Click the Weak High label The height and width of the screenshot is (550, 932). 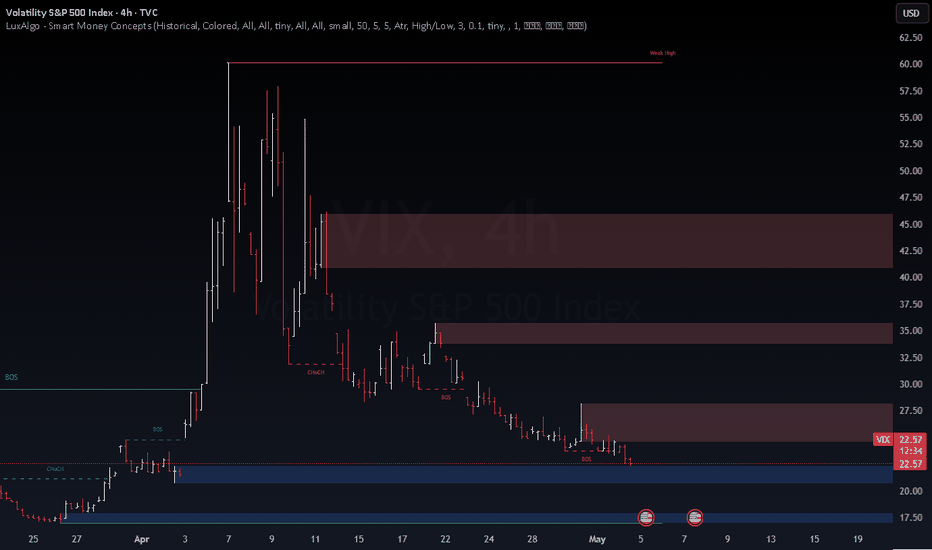[662, 53]
